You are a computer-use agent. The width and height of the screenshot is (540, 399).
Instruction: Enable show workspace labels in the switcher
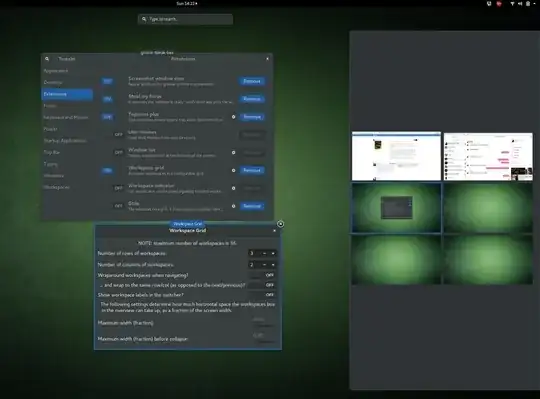[x=263, y=295]
